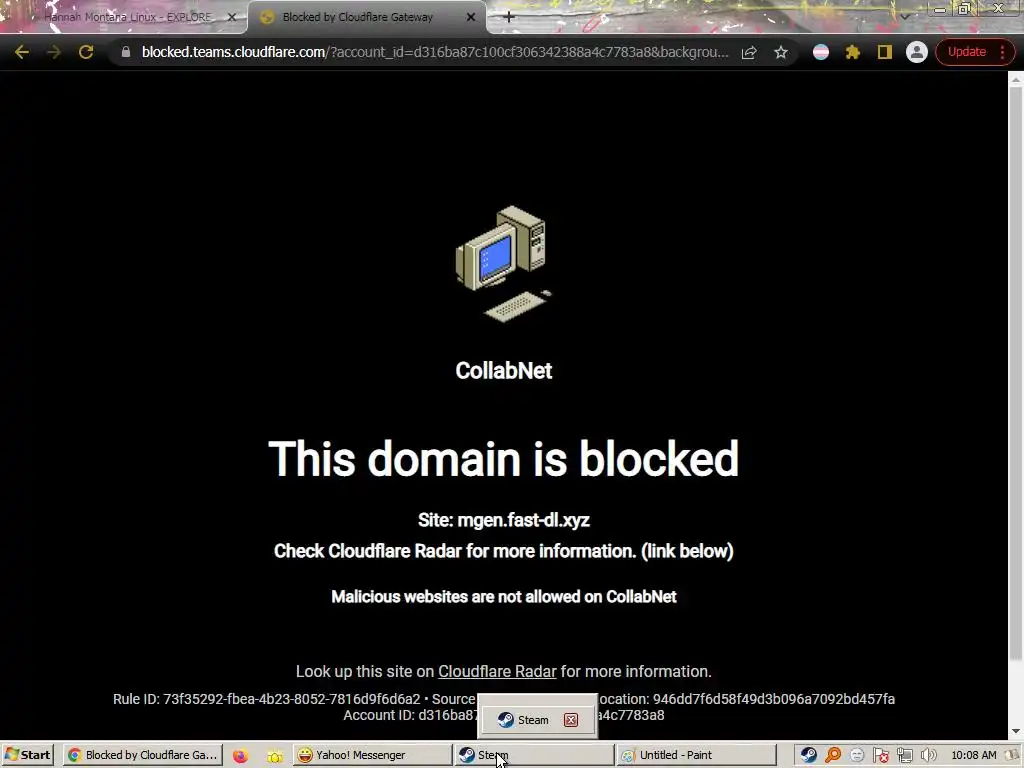Switch to the Hannah Montana Linux tab
Viewport: 1024px width, 768px height.
tap(127, 18)
